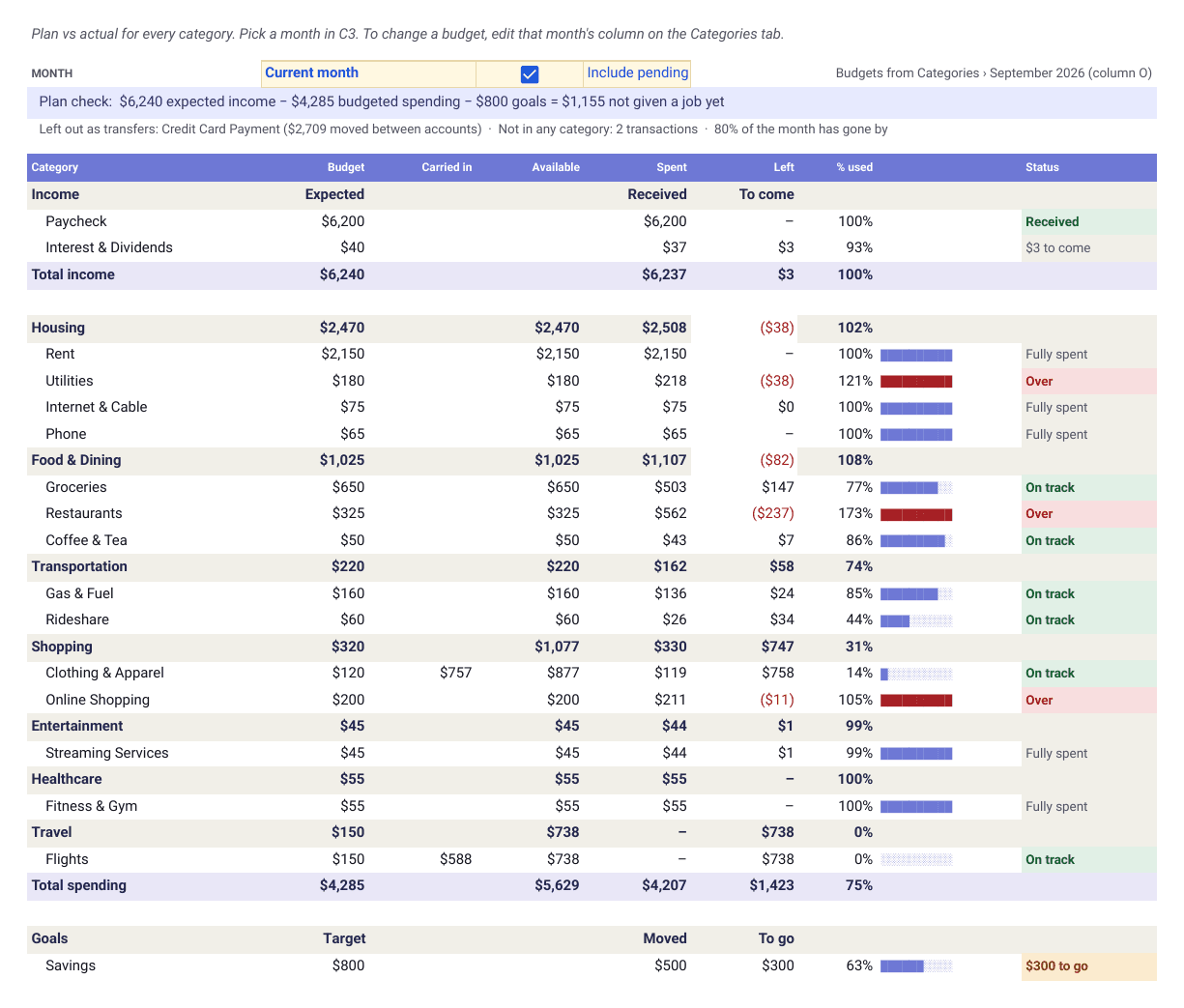
Task: Click the Internet & Cable category label
Action: click(x=97, y=407)
